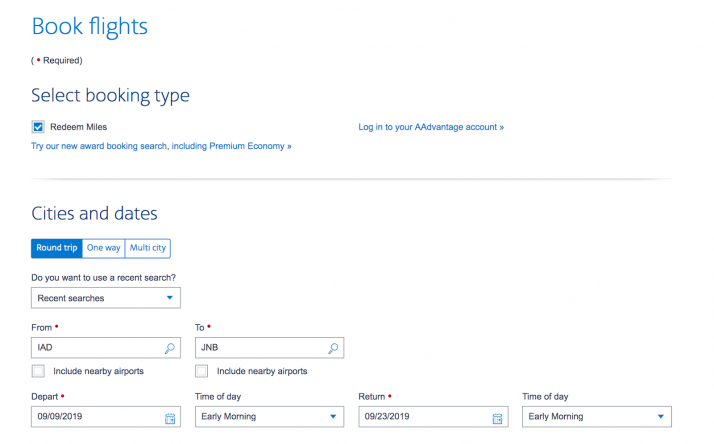This screenshot has width=714, height=444.
Task: Open the return Time of day dropdown
Action: (x=596, y=417)
